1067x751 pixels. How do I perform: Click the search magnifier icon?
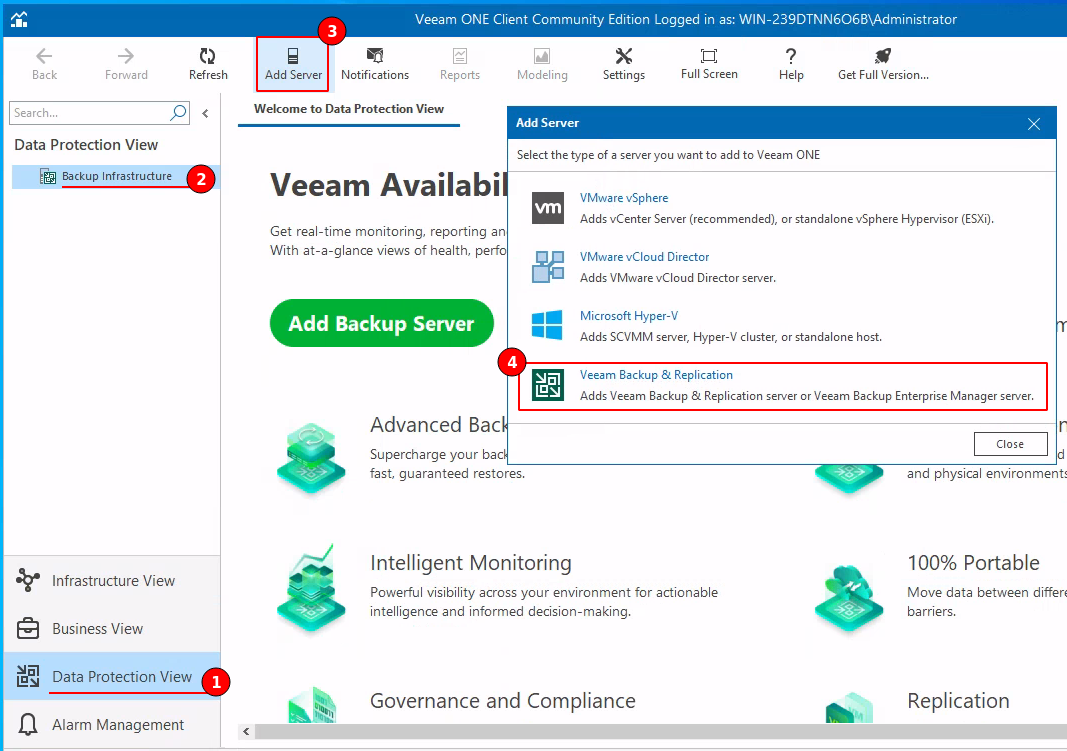click(x=178, y=112)
